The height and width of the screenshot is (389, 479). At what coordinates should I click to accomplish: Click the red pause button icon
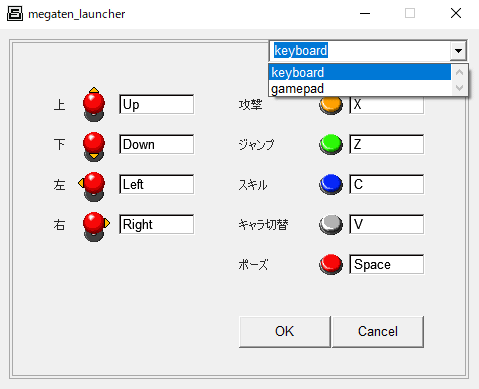click(x=331, y=264)
